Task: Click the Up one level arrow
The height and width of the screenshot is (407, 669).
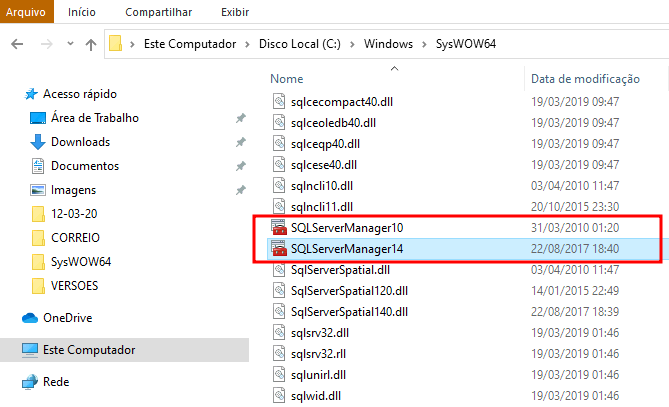Action: click(x=91, y=44)
